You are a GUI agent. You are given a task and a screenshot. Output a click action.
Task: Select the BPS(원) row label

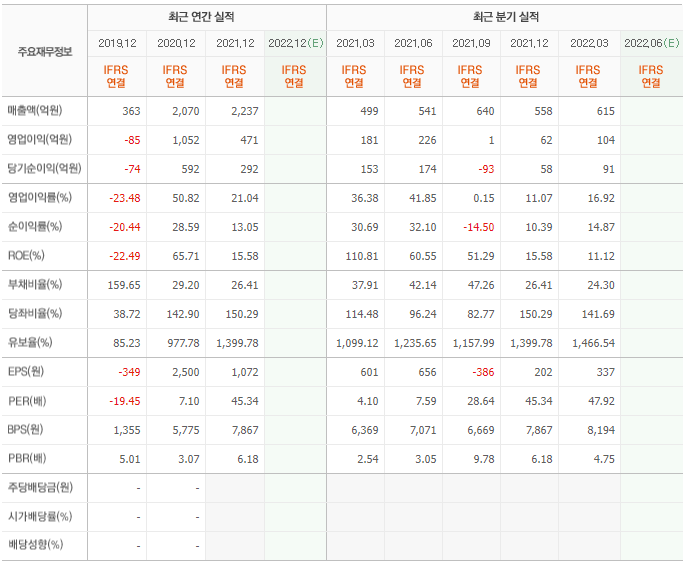(x=25, y=430)
